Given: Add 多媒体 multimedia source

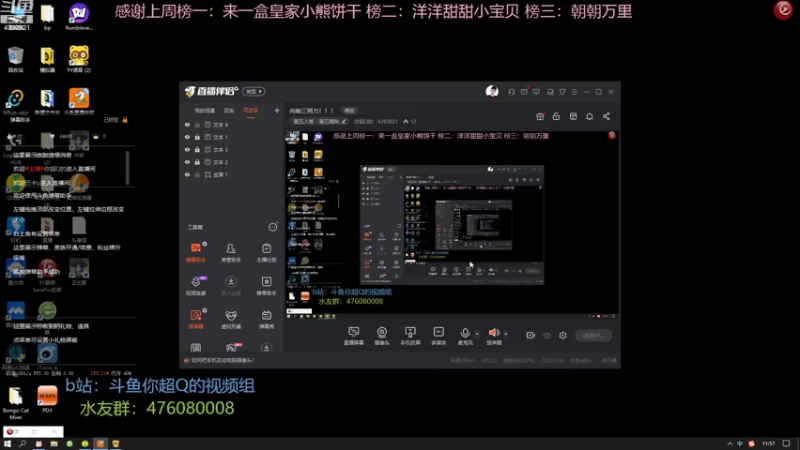Looking at the screenshot, I should 438,336.
